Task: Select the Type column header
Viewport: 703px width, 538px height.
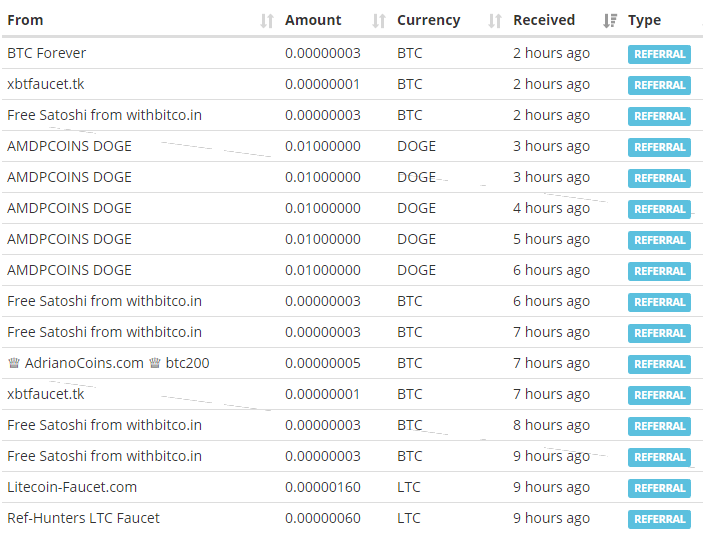Action: click(x=644, y=20)
